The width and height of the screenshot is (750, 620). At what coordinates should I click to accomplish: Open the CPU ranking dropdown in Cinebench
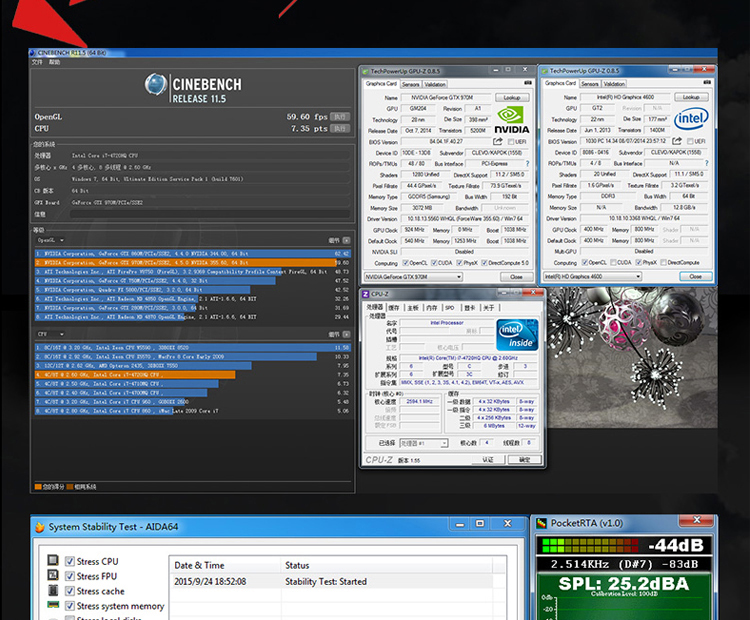point(51,334)
